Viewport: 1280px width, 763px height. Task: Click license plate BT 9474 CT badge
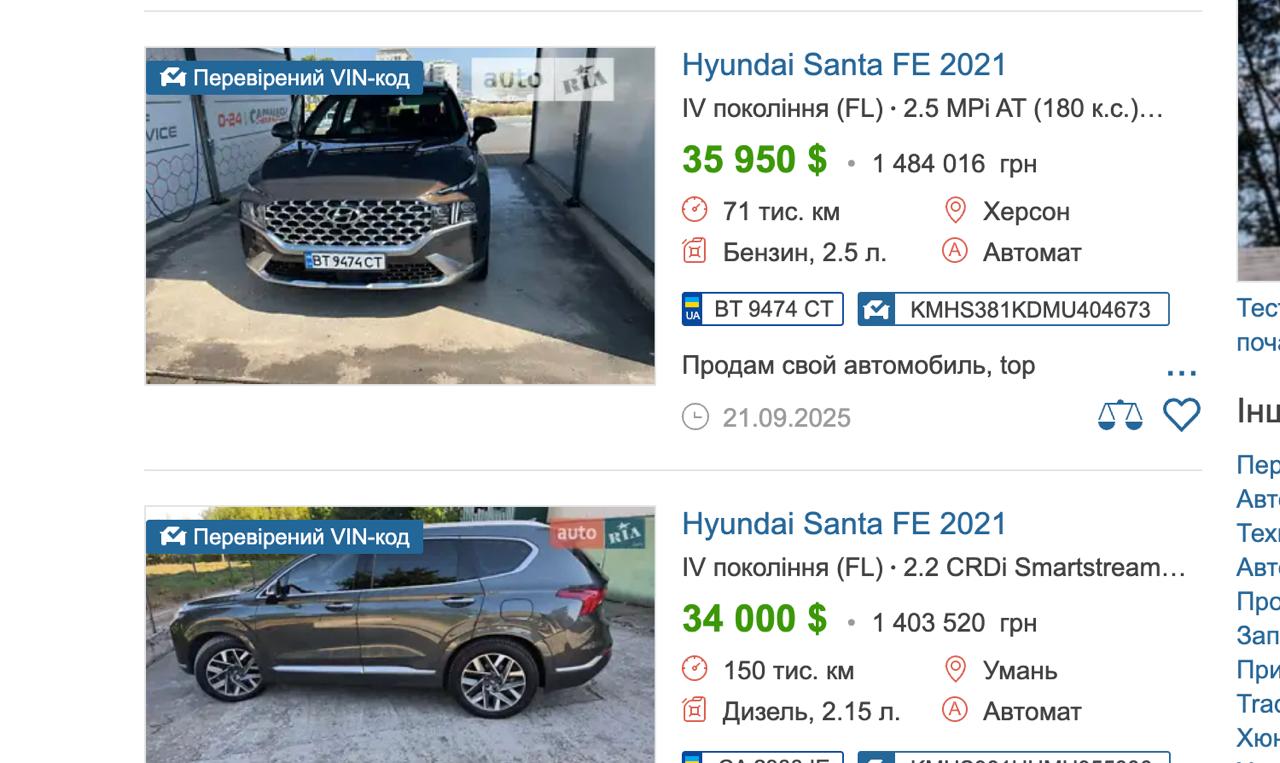[x=763, y=309]
